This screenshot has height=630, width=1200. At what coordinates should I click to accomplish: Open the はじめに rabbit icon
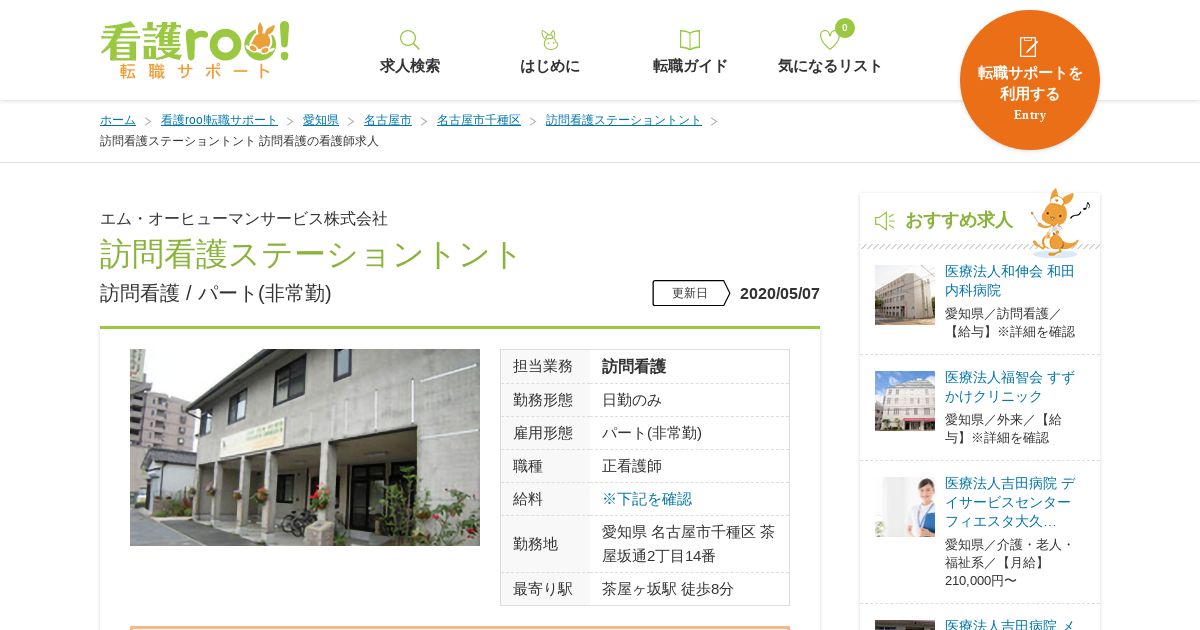tap(549, 40)
